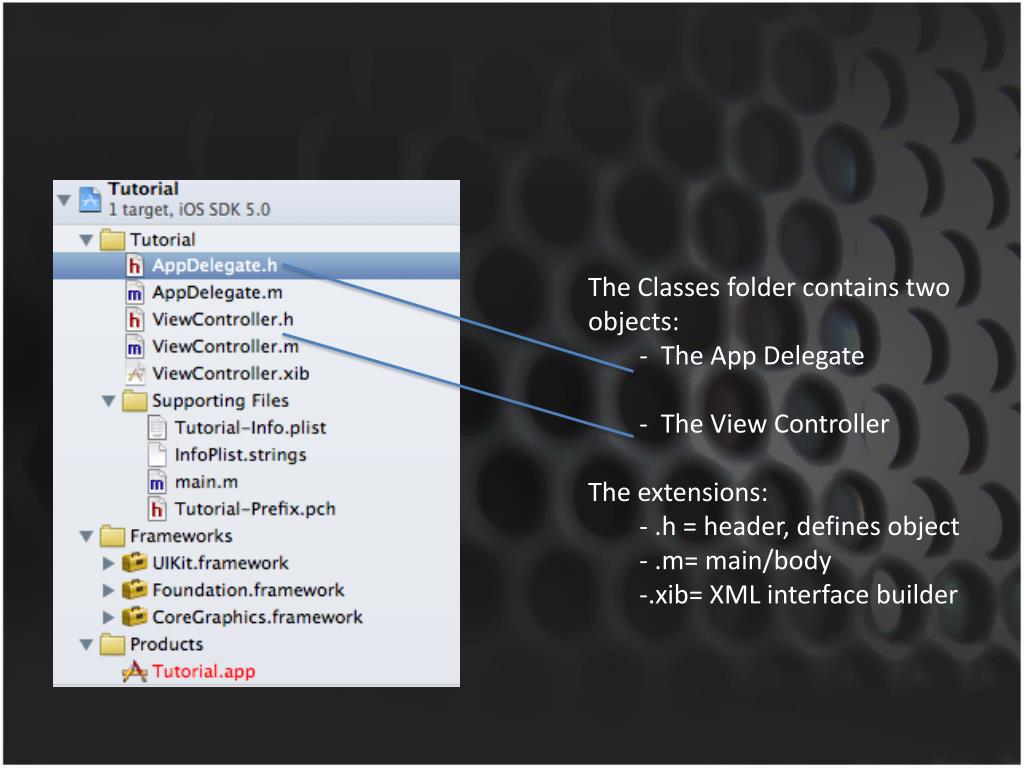Image resolution: width=1024 pixels, height=768 pixels.
Task: Click the 'The Classes folder contains two' text
Action: coord(769,288)
